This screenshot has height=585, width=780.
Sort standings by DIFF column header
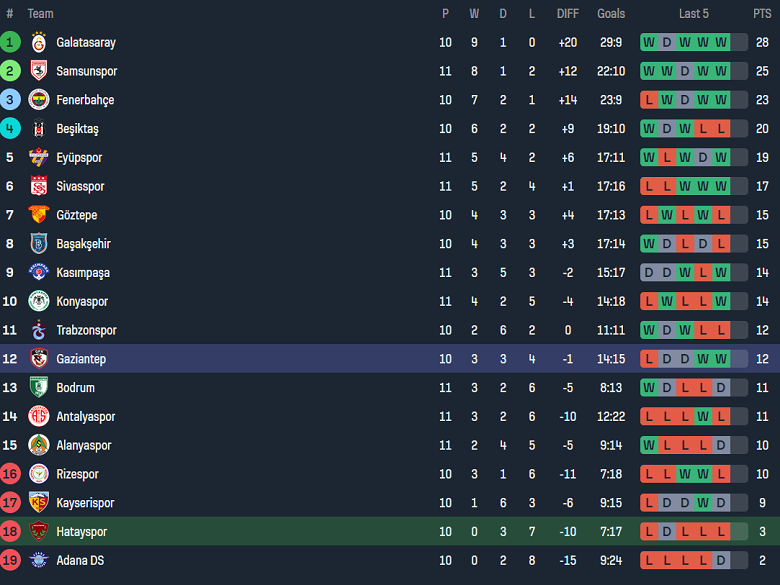click(x=568, y=14)
